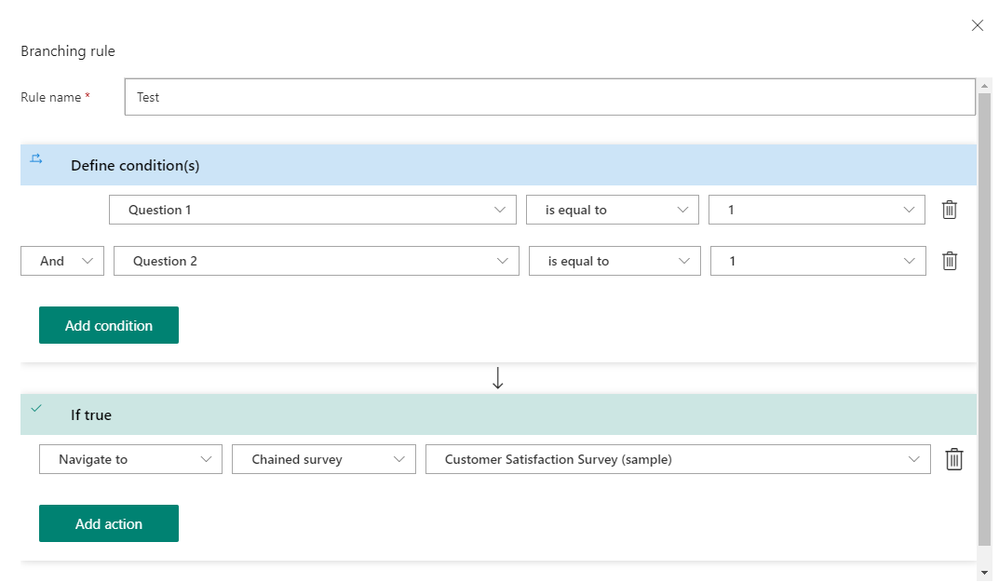Click the down arrow between sections
This screenshot has height=585, width=999.
coord(498,378)
